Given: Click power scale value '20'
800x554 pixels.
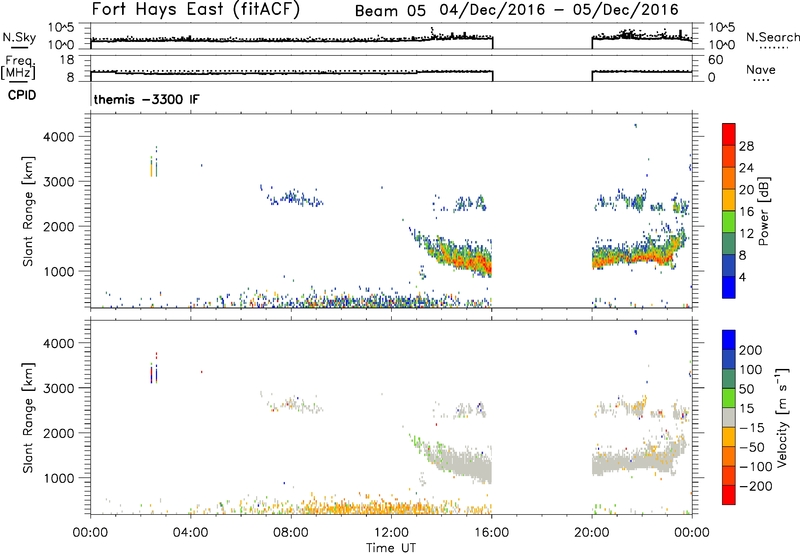Looking at the screenshot, I should 746,190.
